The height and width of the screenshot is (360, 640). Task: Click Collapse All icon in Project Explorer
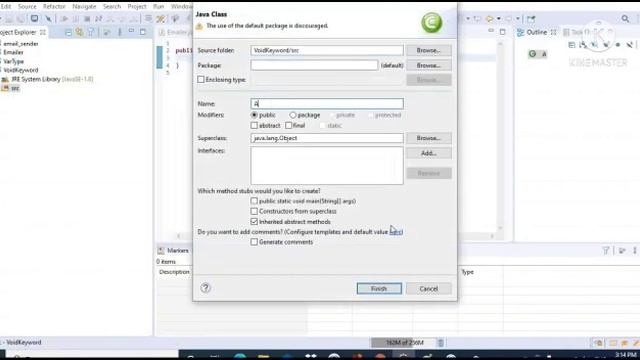pos(68,32)
